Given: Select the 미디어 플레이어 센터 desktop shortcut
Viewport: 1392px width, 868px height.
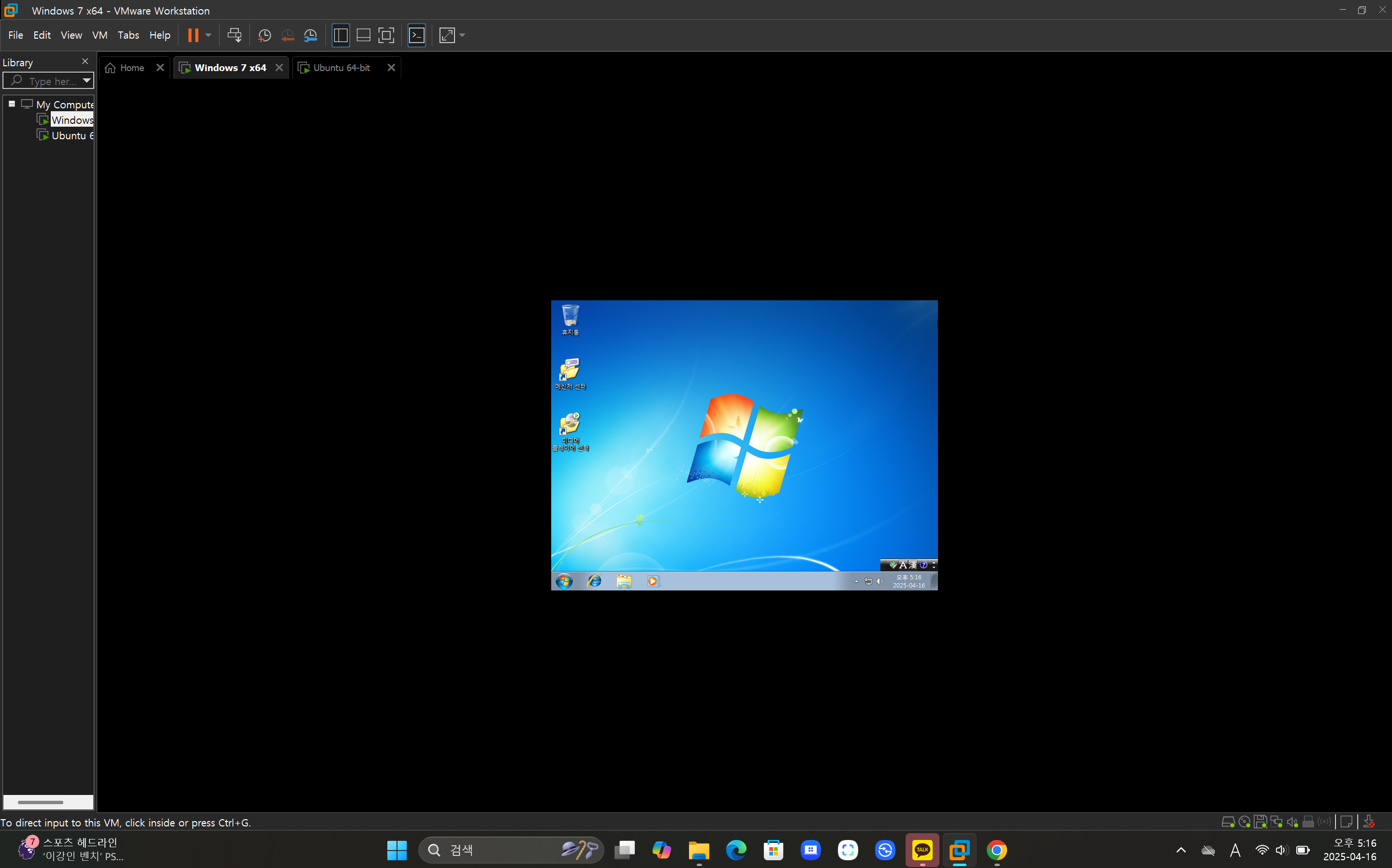Looking at the screenshot, I should coord(570,432).
